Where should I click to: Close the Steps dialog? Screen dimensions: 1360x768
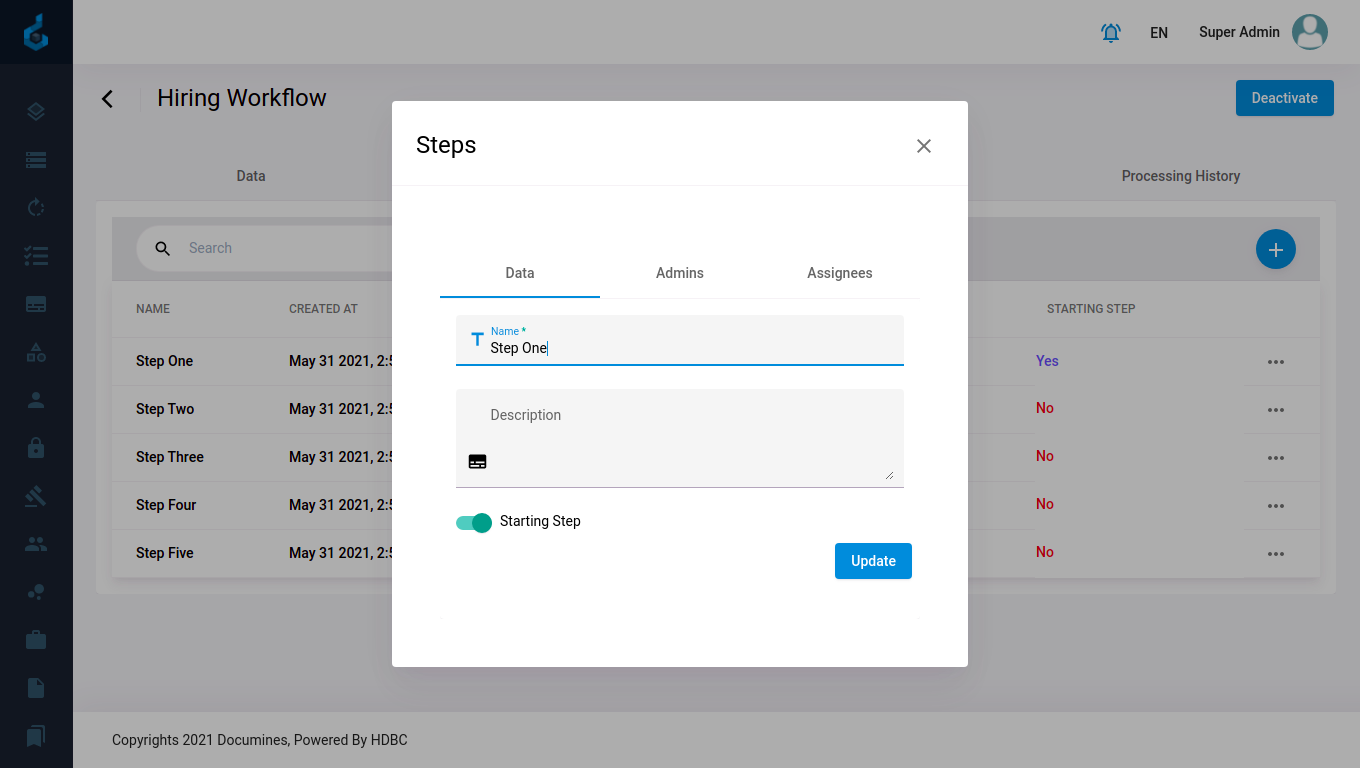924,146
